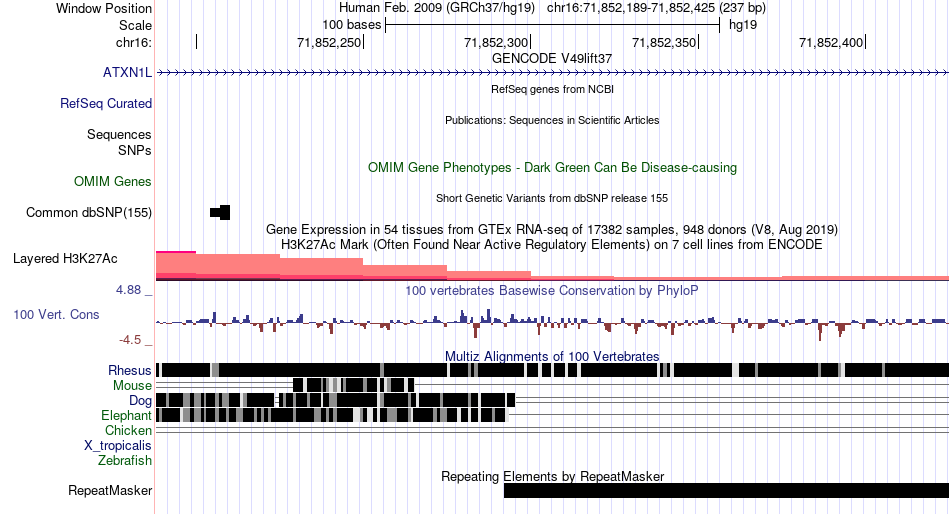Click the 100 bases scale bar
950x514 pixels.
point(552,25)
